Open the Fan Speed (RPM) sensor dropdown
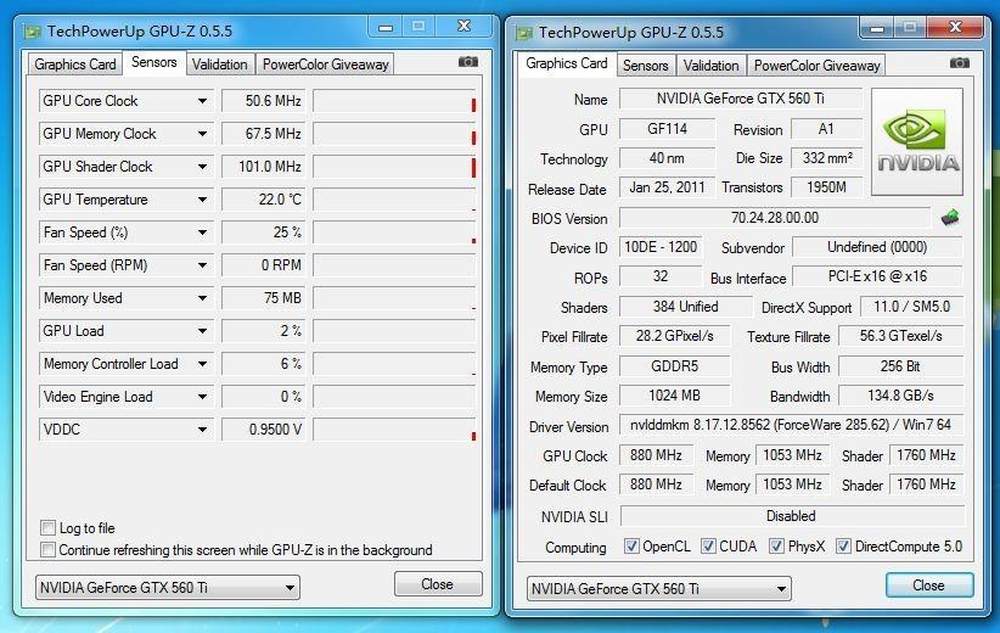1000x633 pixels. pos(202,265)
